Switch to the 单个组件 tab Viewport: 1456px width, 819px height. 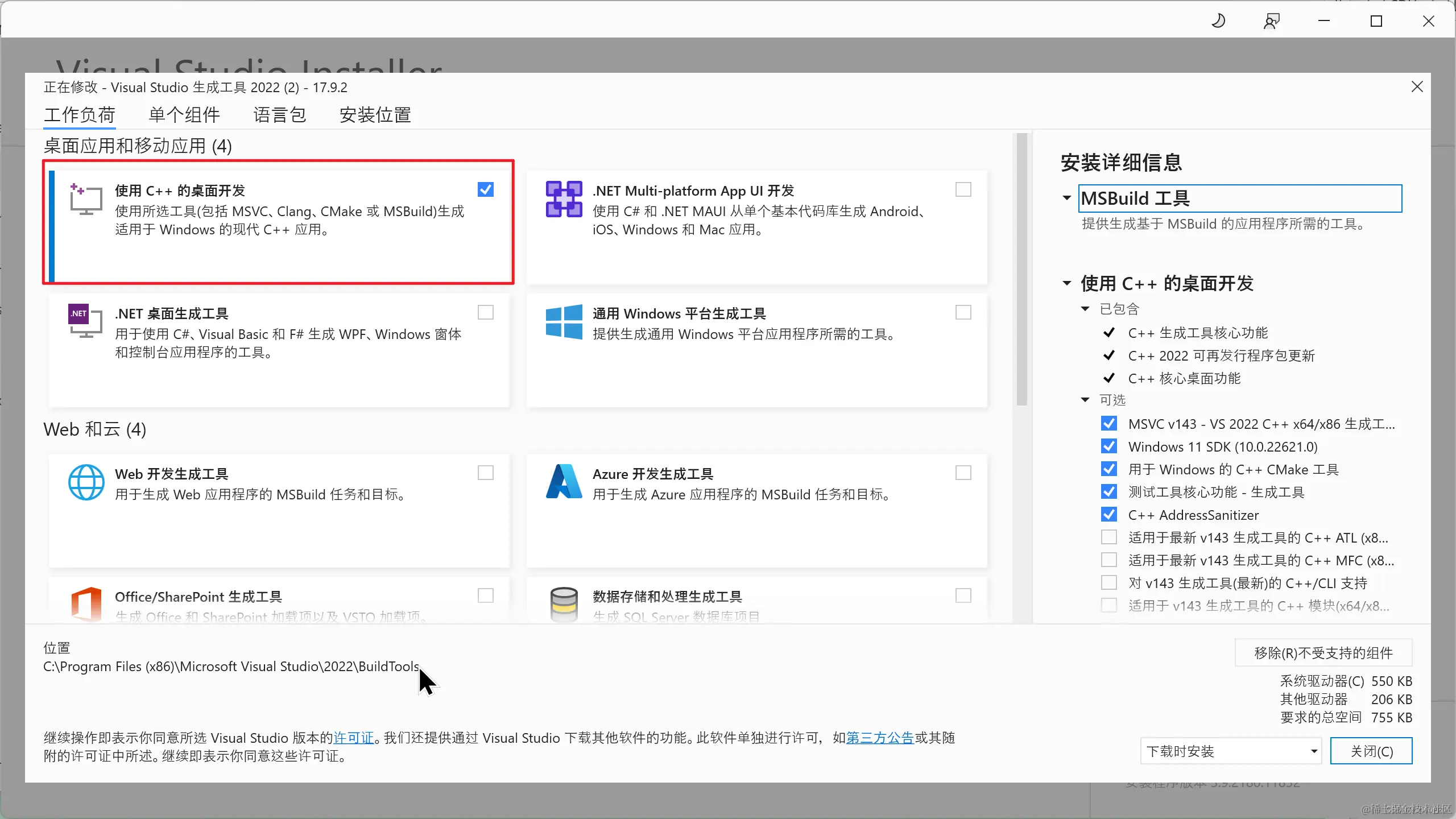pos(183,114)
